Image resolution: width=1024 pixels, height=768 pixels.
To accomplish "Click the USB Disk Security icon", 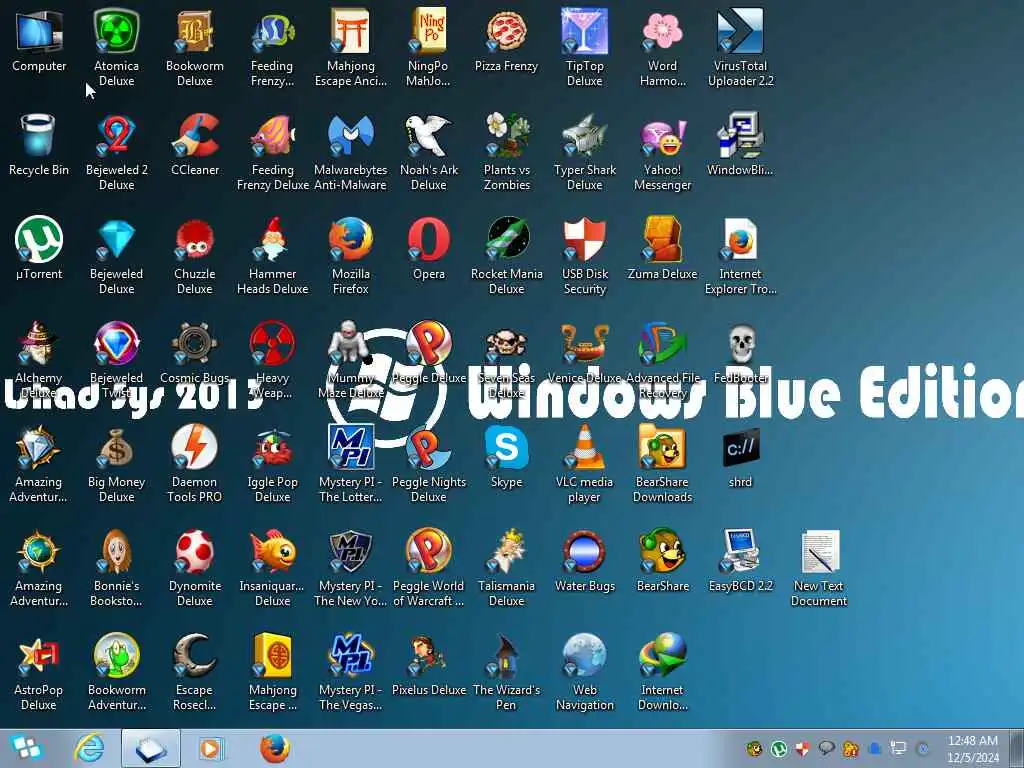I will pos(584,255).
